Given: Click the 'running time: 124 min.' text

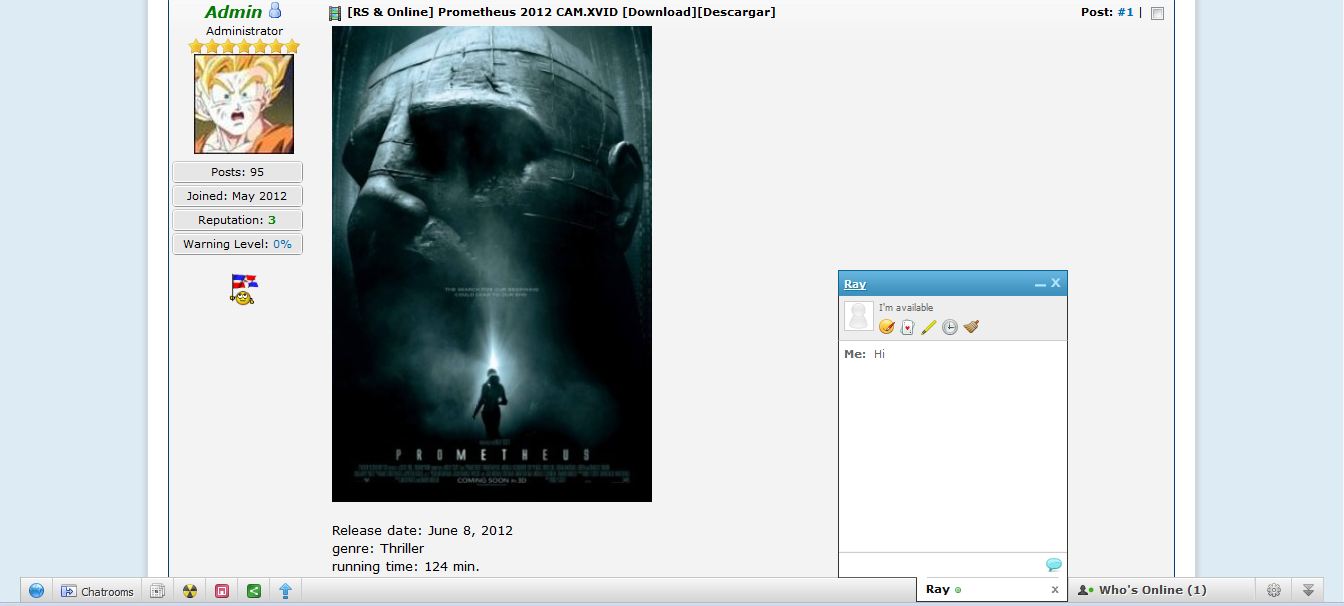Looking at the screenshot, I should tap(406, 567).
